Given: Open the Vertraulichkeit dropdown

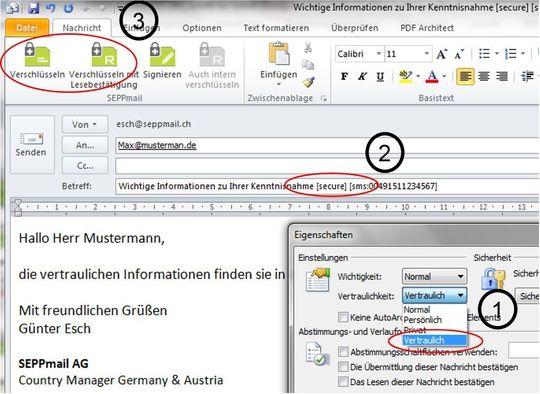Looking at the screenshot, I should (434, 296).
